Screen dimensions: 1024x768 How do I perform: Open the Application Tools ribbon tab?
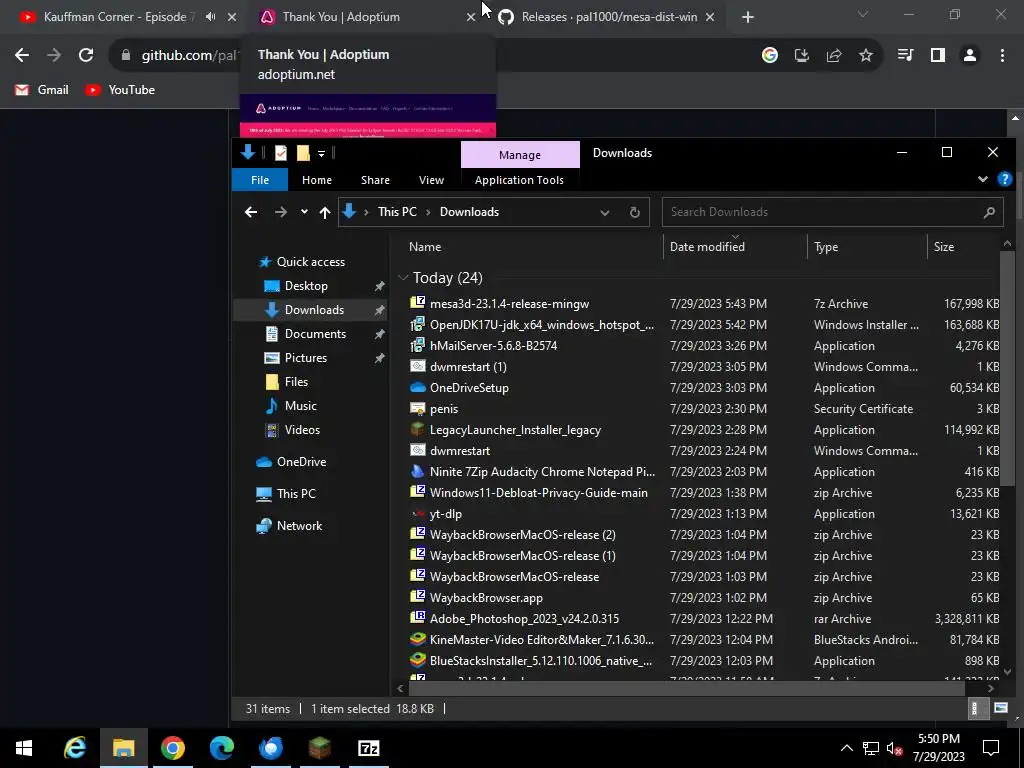coord(519,180)
